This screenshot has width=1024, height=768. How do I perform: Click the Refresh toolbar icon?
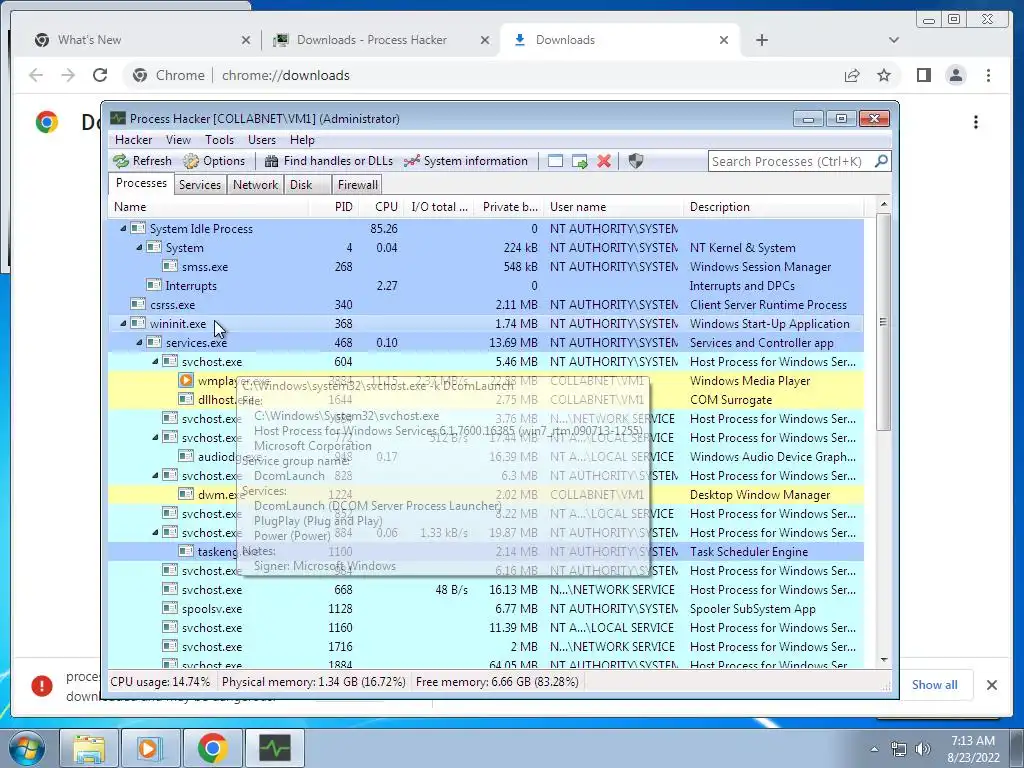click(x=121, y=161)
